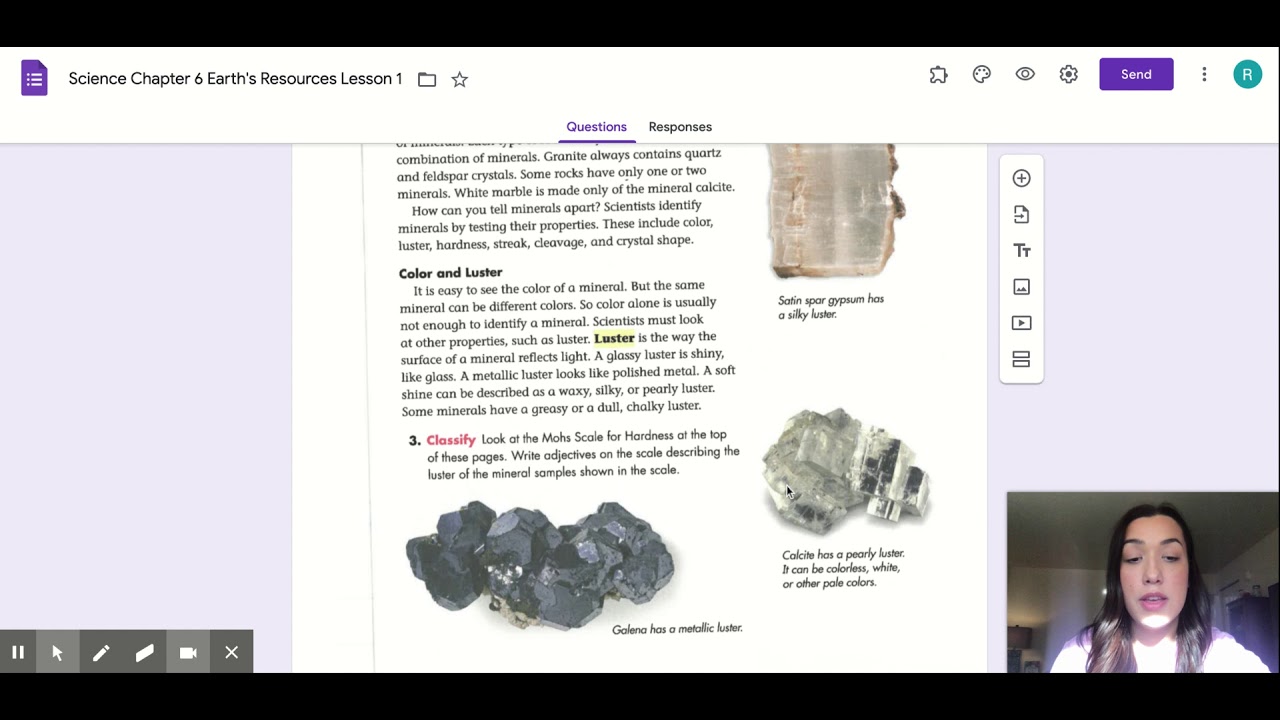
Task: Move form to folder icon
Action: coord(427,79)
